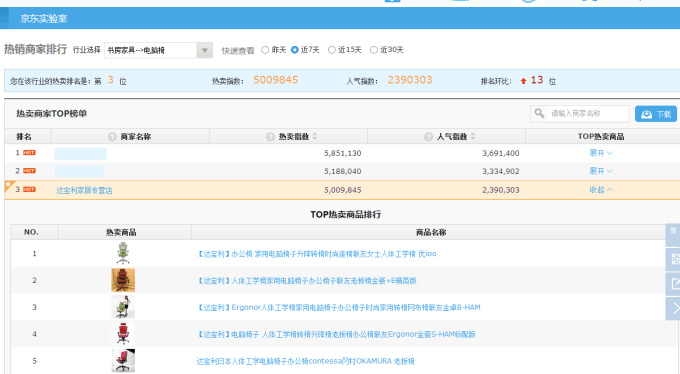The height and width of the screenshot is (374, 680).
Task: Sort by 人气指数 using its sort arrows
Action: tap(473, 136)
